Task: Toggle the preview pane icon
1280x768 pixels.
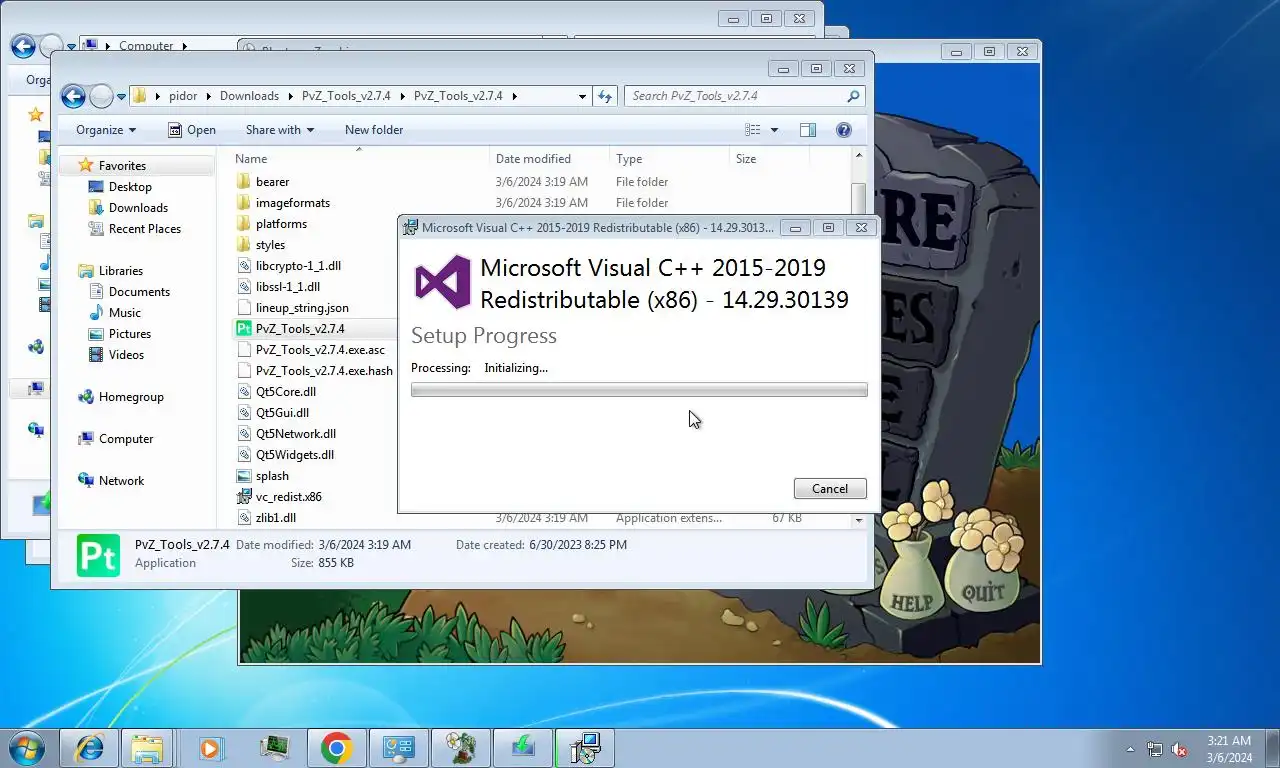Action: (808, 130)
